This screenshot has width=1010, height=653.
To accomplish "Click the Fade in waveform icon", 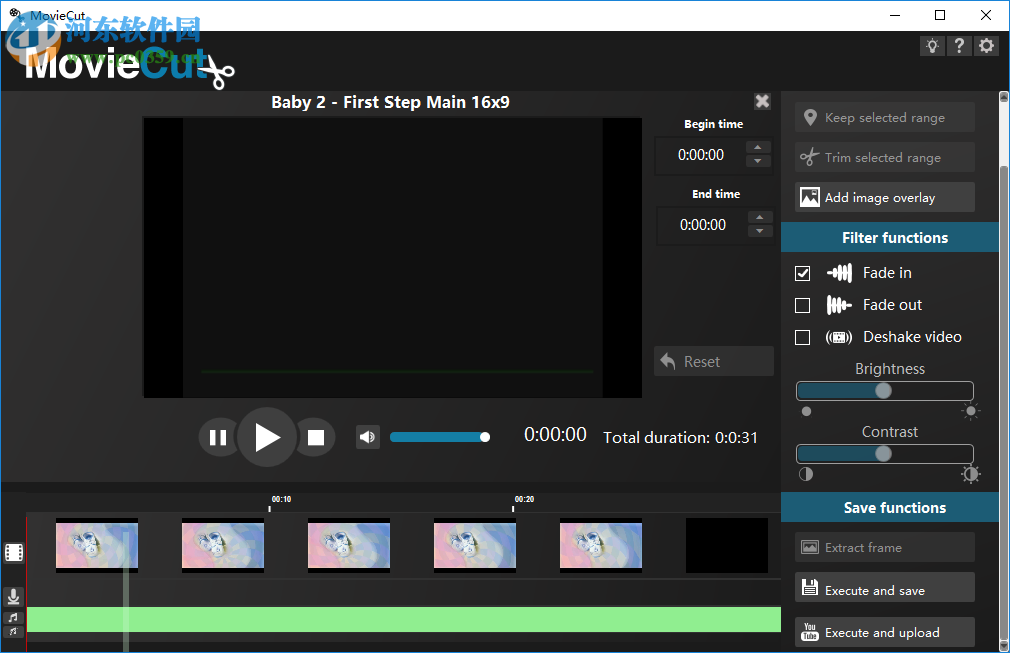I will tap(839, 273).
